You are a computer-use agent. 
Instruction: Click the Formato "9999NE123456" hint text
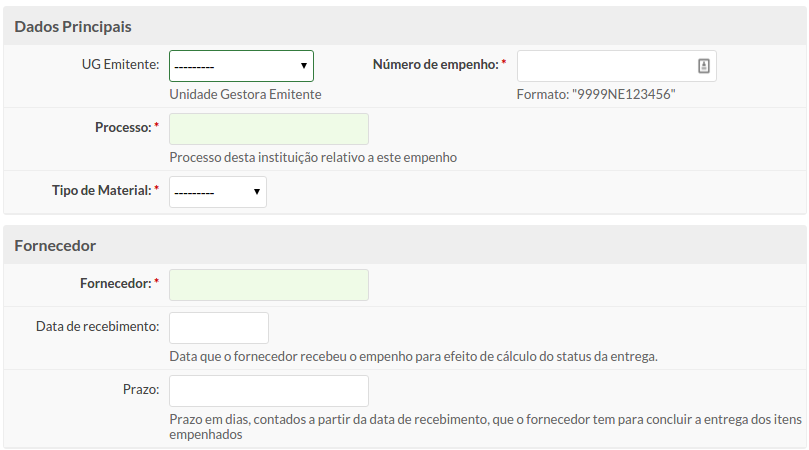click(596, 94)
